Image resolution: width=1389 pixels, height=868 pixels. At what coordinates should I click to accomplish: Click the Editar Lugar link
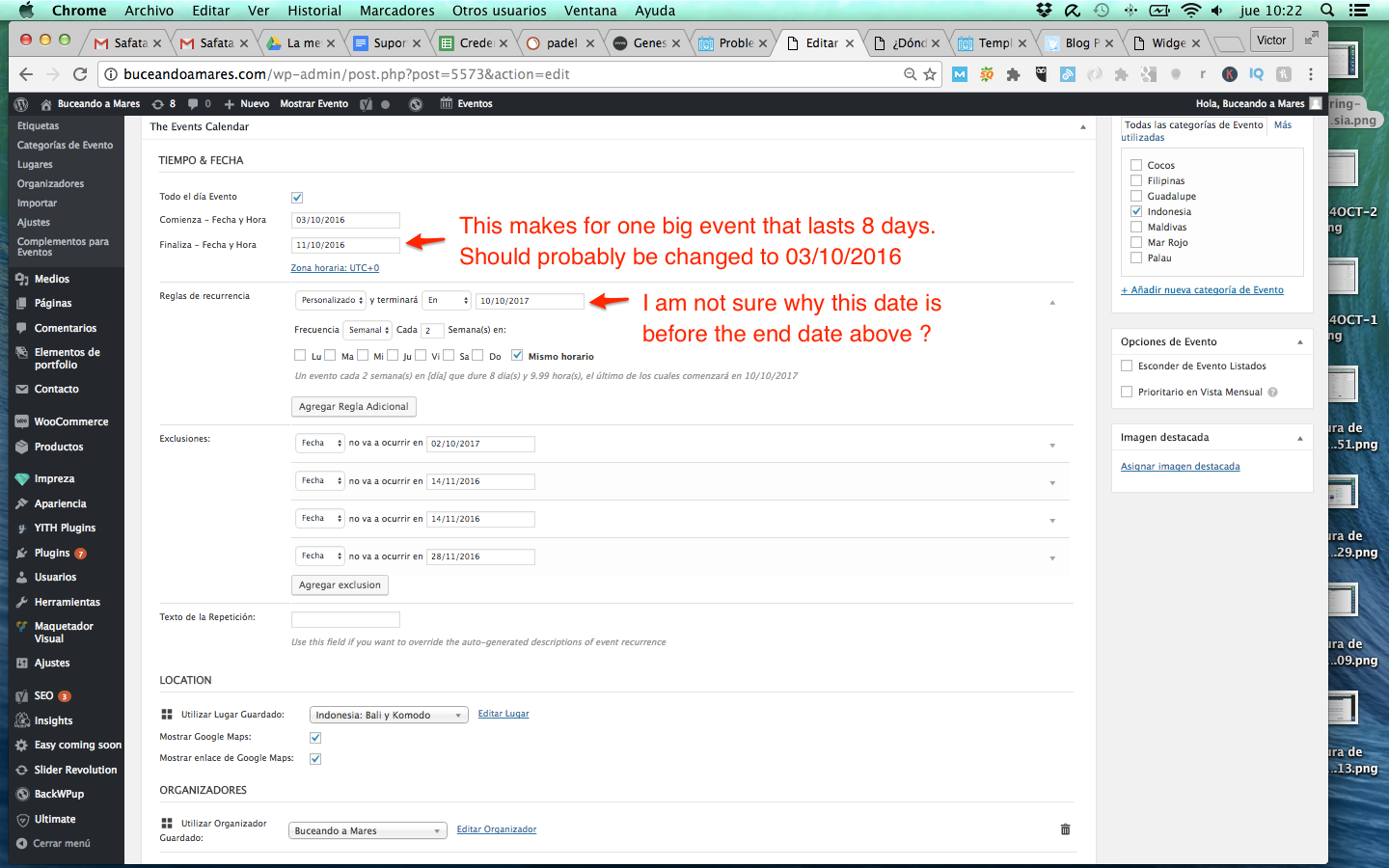click(x=504, y=714)
